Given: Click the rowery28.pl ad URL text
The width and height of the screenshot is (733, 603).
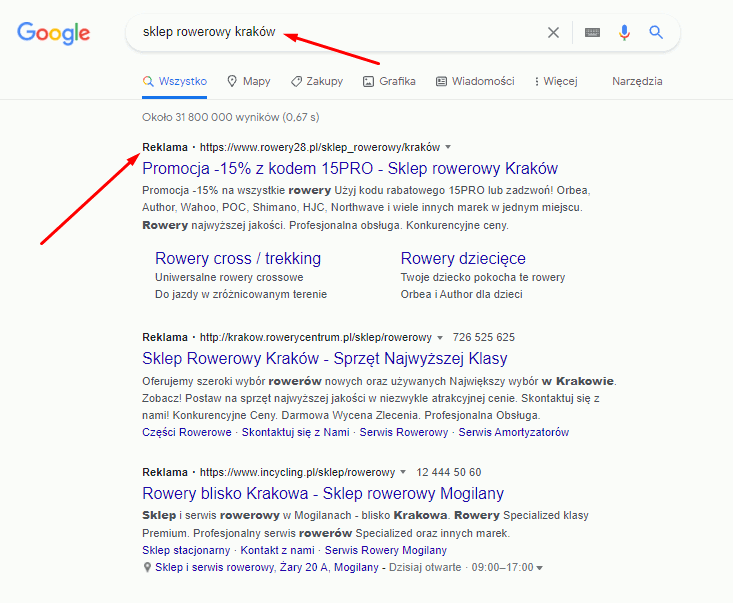Looking at the screenshot, I should point(320,147).
